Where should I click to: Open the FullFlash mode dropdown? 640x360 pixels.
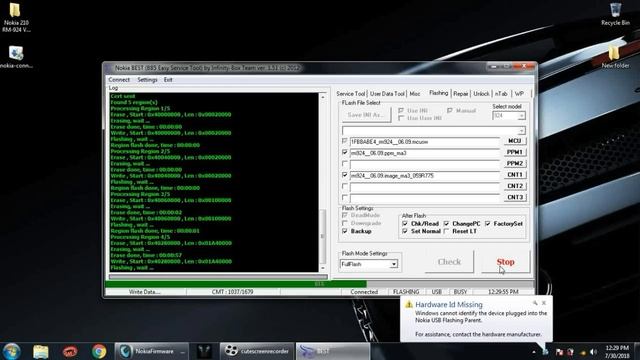click(x=394, y=264)
